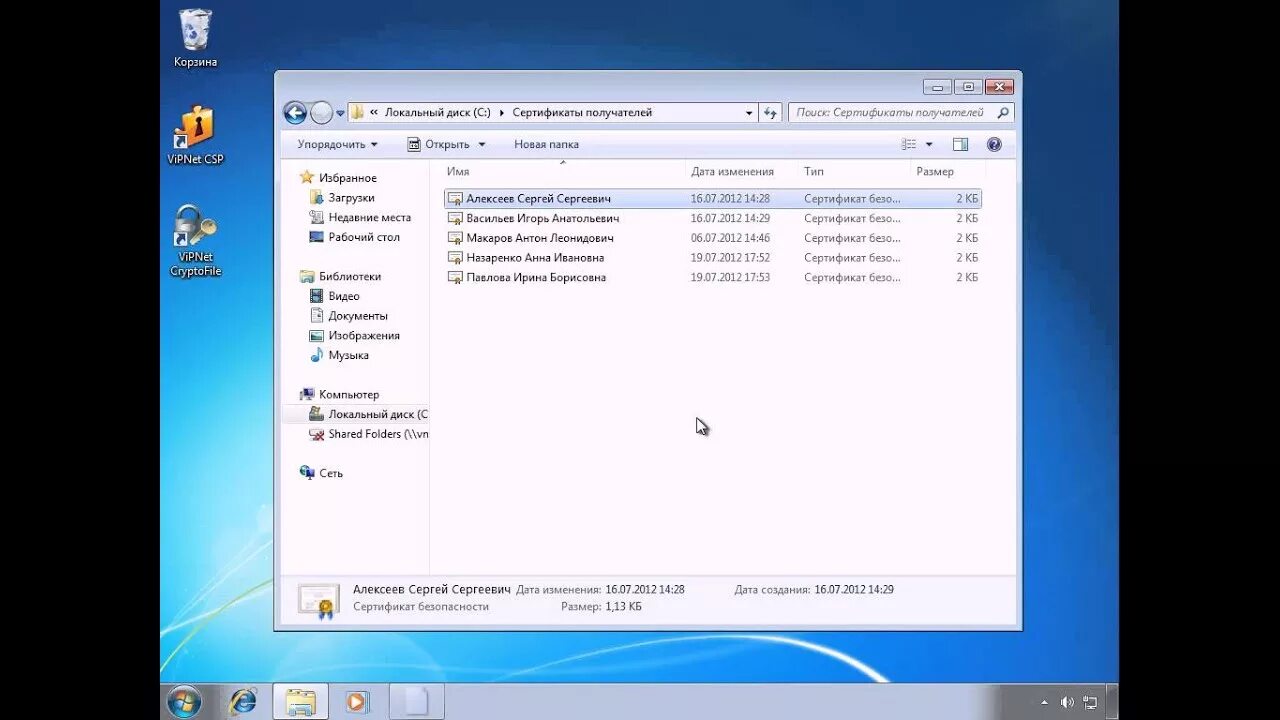Launch ViPNet CryptoFile desktop shortcut
Viewport: 1280px width, 720px height.
(195, 241)
